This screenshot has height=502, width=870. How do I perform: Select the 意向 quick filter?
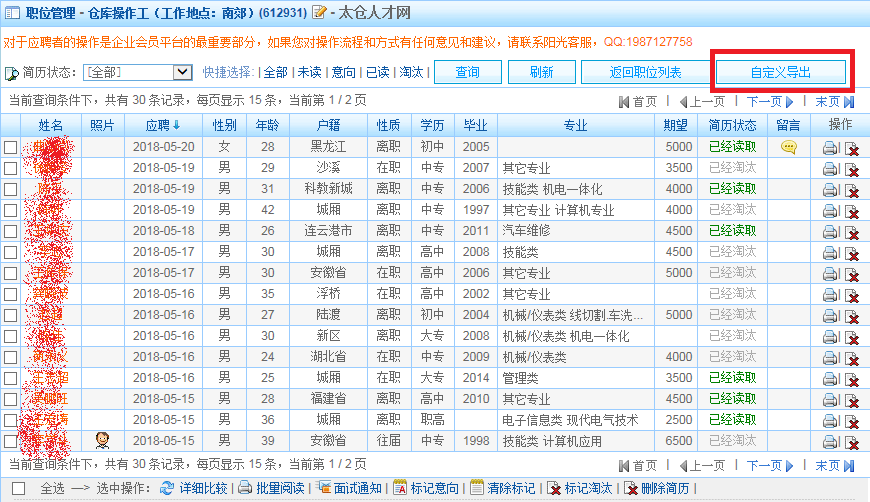(x=343, y=72)
